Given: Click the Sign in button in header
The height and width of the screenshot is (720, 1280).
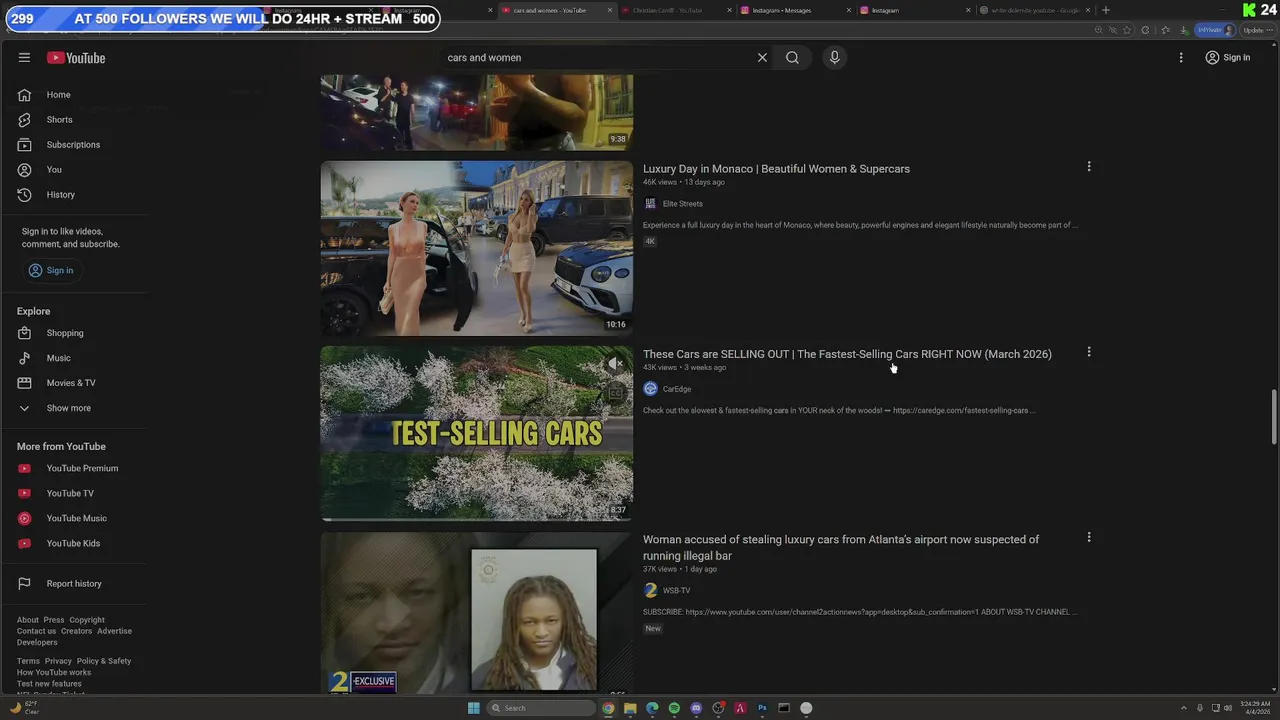Looking at the screenshot, I should [1228, 58].
